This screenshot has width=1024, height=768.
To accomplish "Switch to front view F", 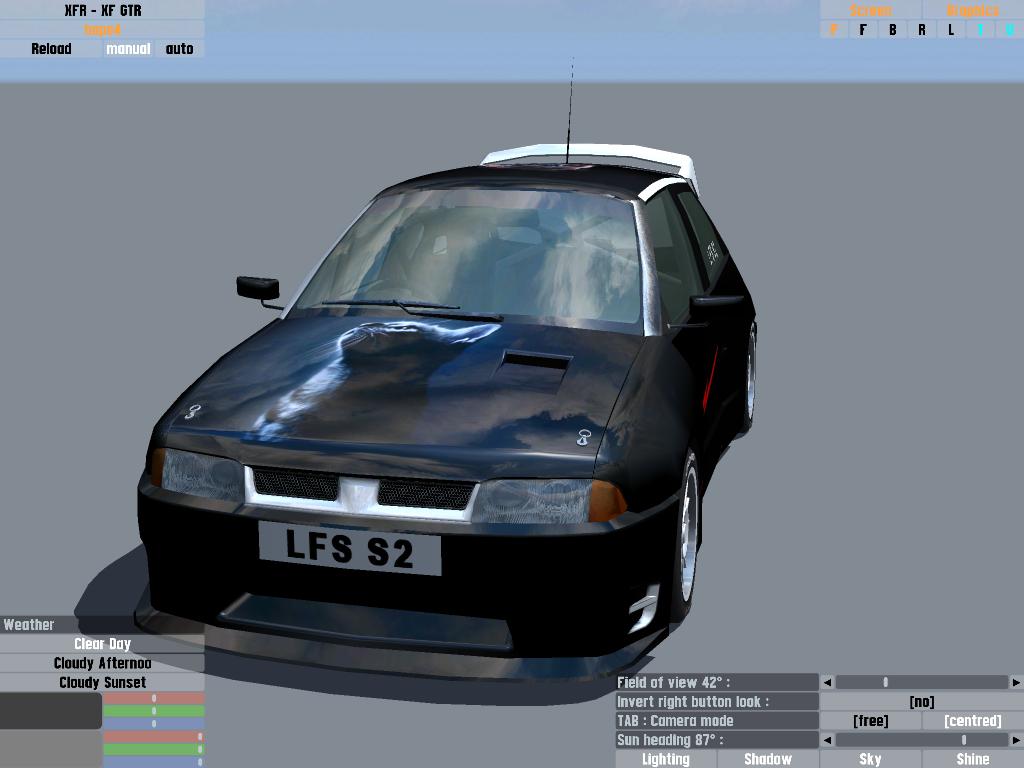I will pos(863,29).
